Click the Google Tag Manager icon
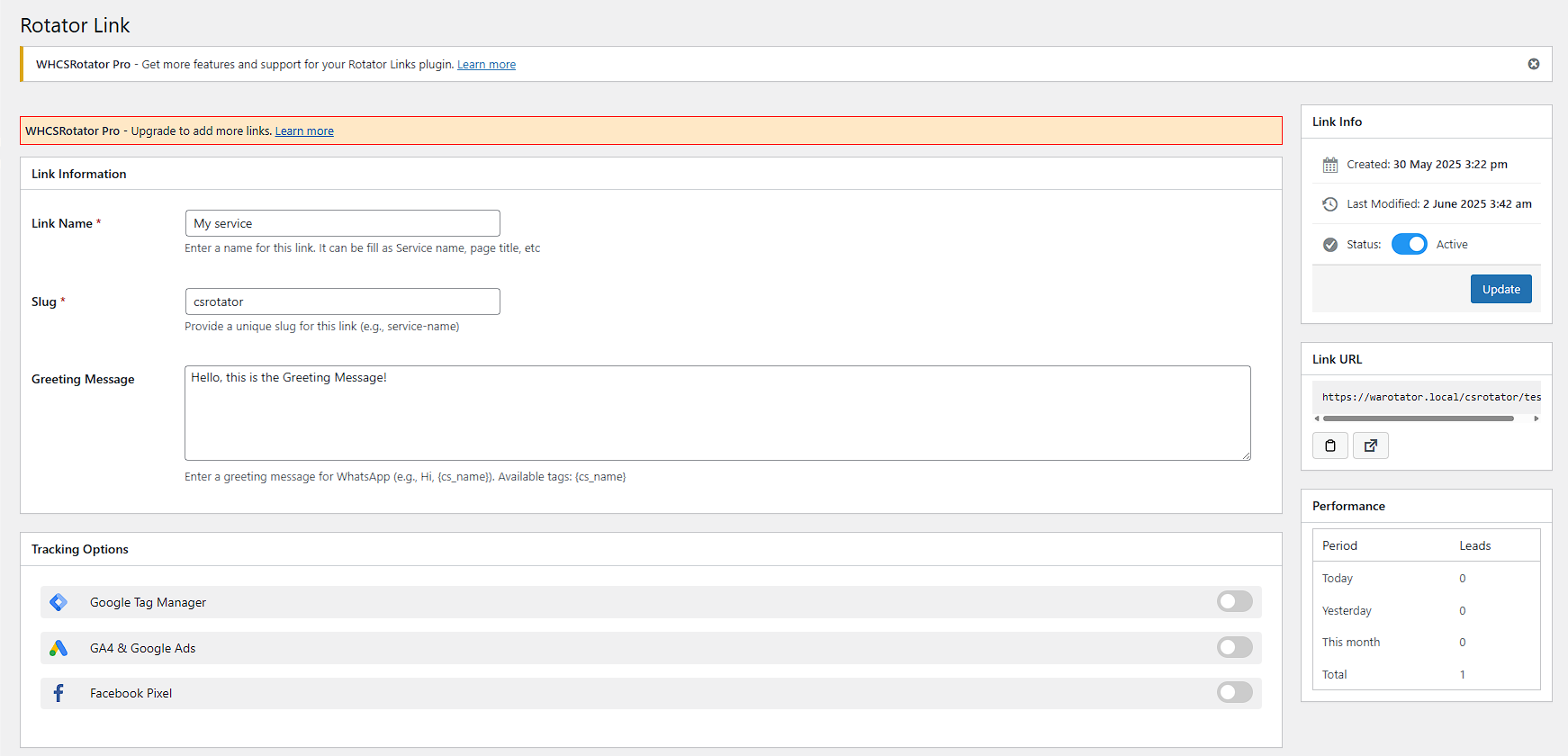This screenshot has height=756, width=1568. (x=59, y=602)
